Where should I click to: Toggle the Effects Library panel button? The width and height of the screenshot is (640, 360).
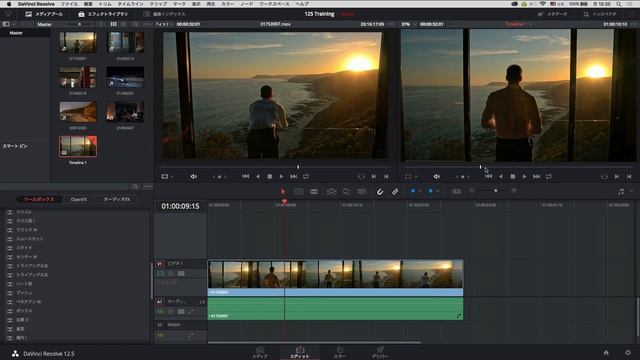(103, 14)
